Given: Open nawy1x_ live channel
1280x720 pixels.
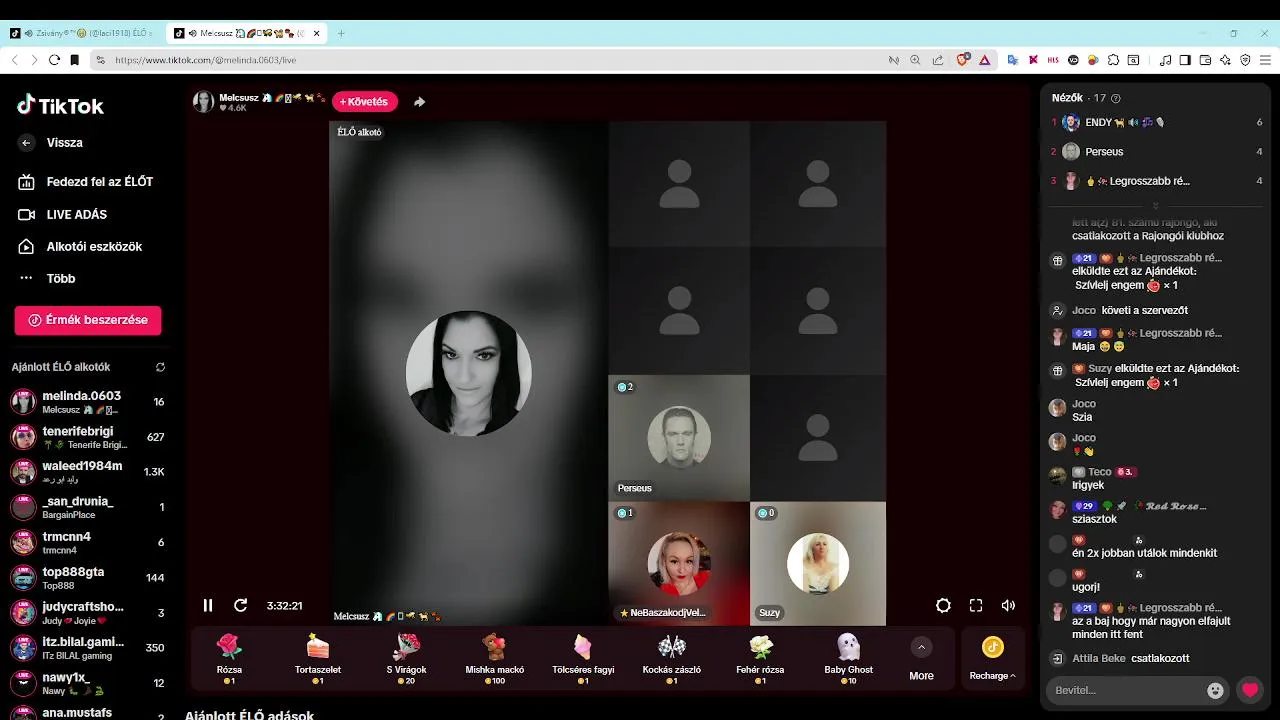Looking at the screenshot, I should (88, 682).
